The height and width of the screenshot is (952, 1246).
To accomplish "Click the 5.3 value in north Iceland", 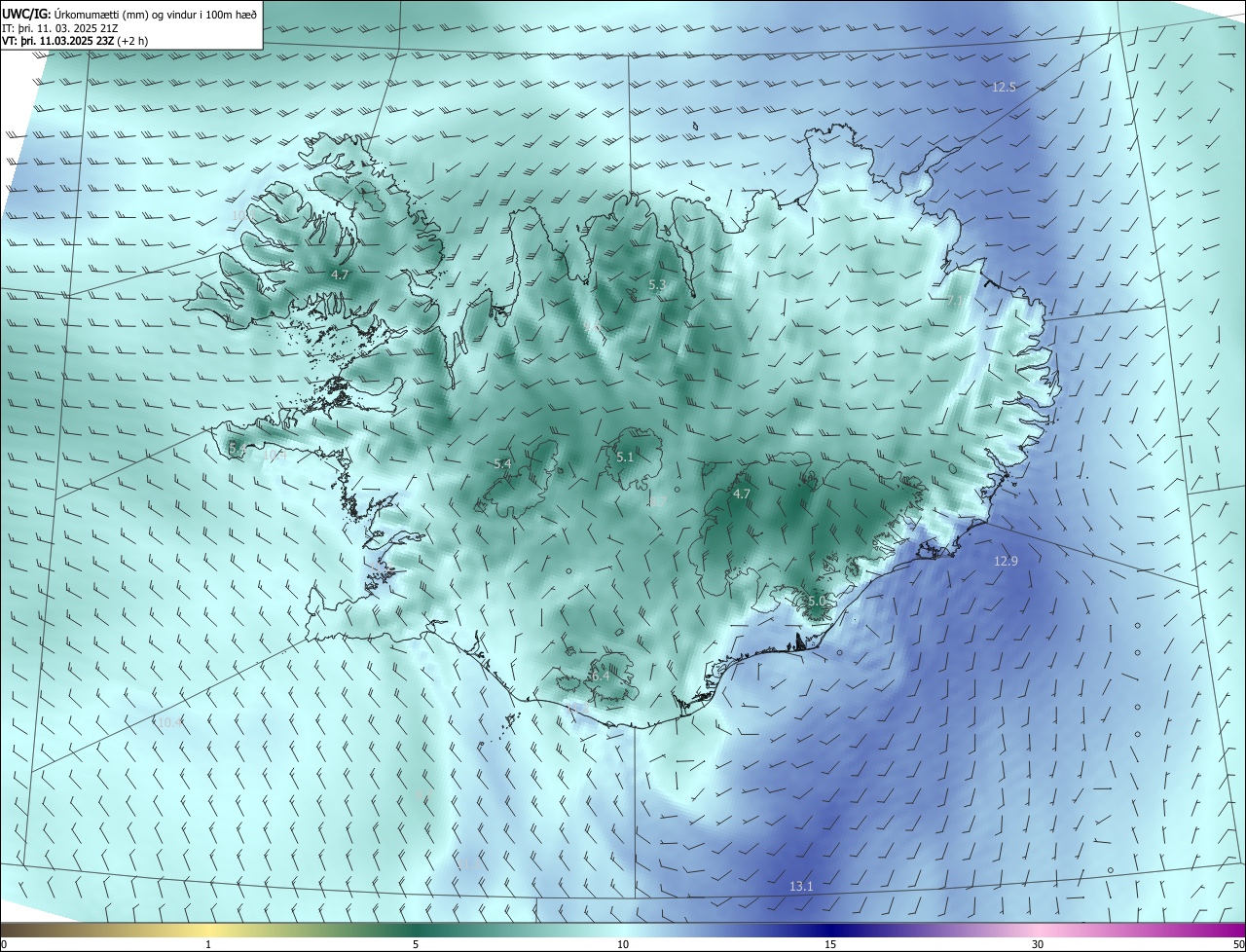I will tap(657, 285).
